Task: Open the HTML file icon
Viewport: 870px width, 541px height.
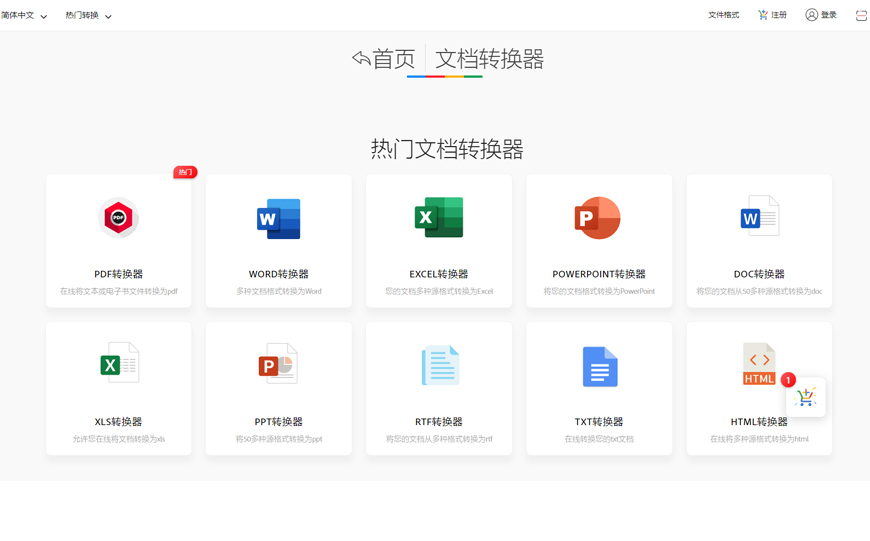Action: (759, 364)
